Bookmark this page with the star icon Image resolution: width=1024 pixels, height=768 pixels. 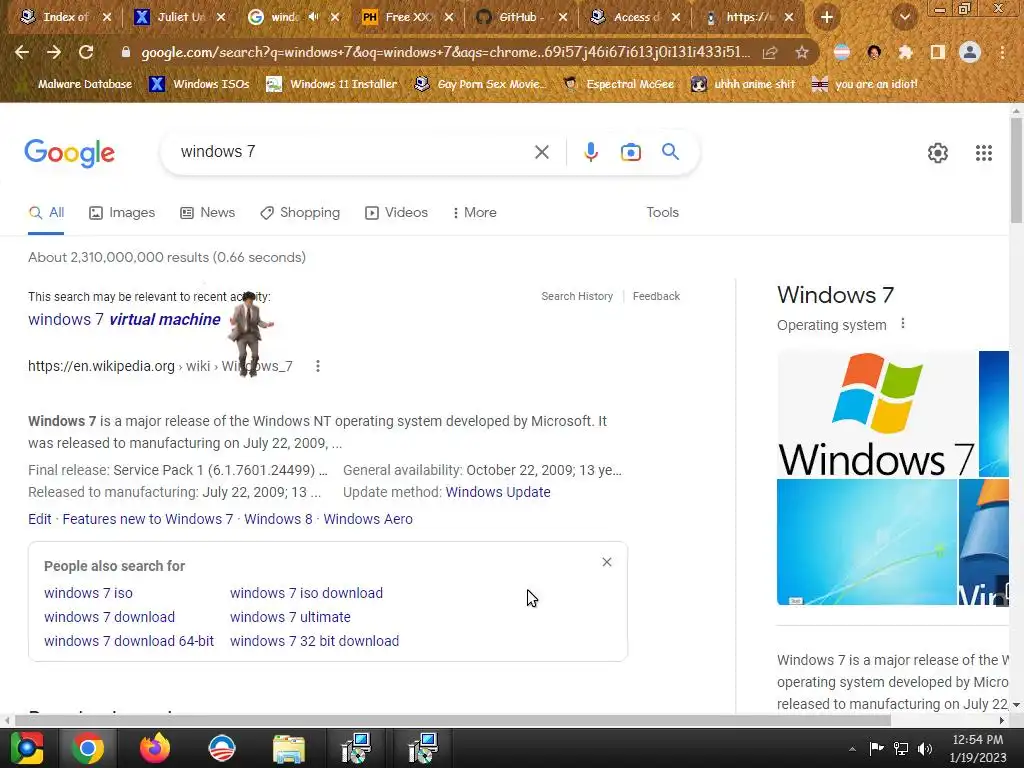click(802, 52)
